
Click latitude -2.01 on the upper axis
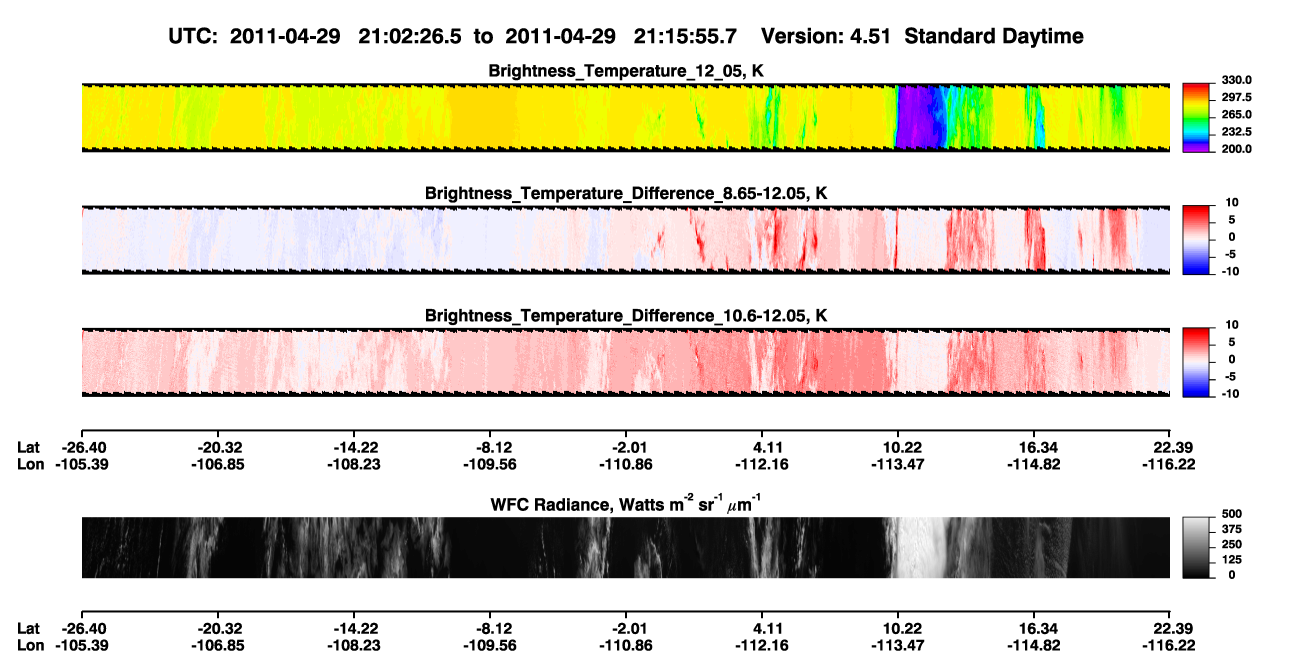(626, 448)
